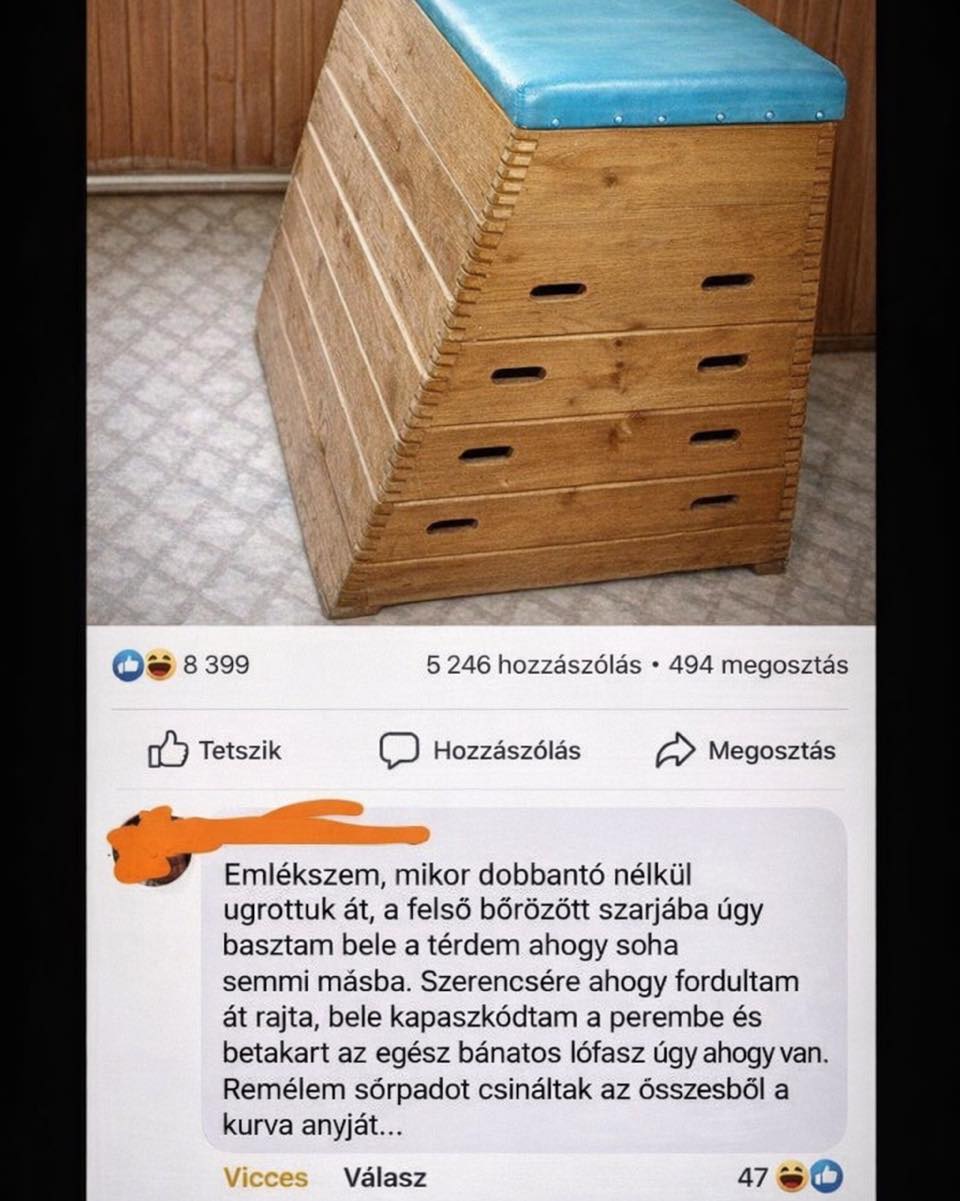The width and height of the screenshot is (960, 1201).
Task: Click the Megosztás share arrow icon
Action: [x=675, y=751]
